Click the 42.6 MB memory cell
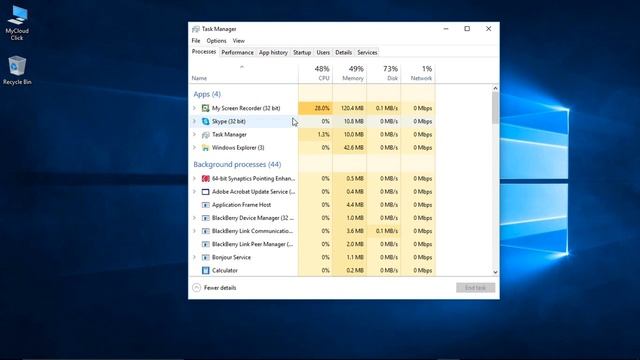 point(350,147)
